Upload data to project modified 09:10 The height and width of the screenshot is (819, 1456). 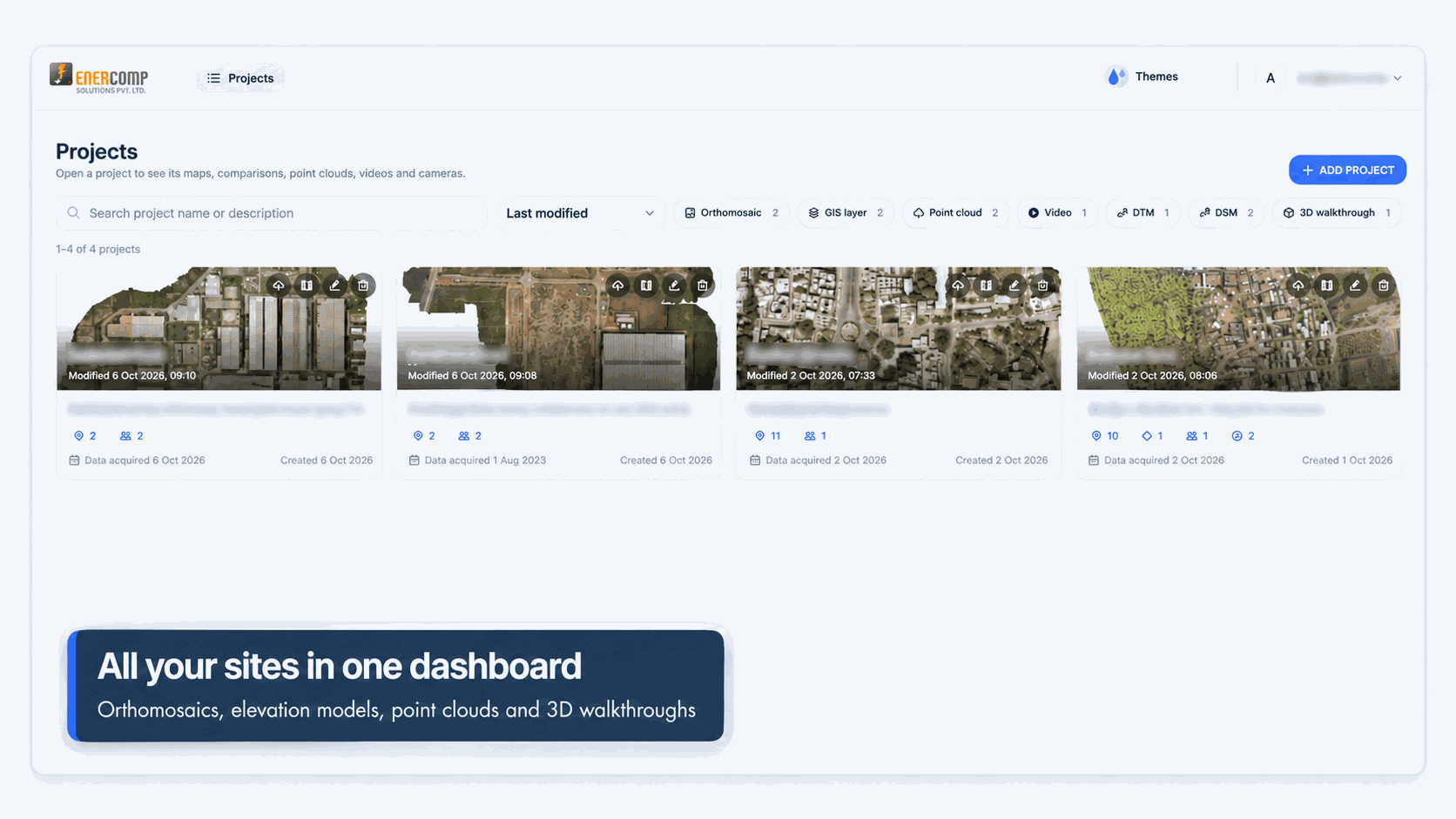click(278, 285)
